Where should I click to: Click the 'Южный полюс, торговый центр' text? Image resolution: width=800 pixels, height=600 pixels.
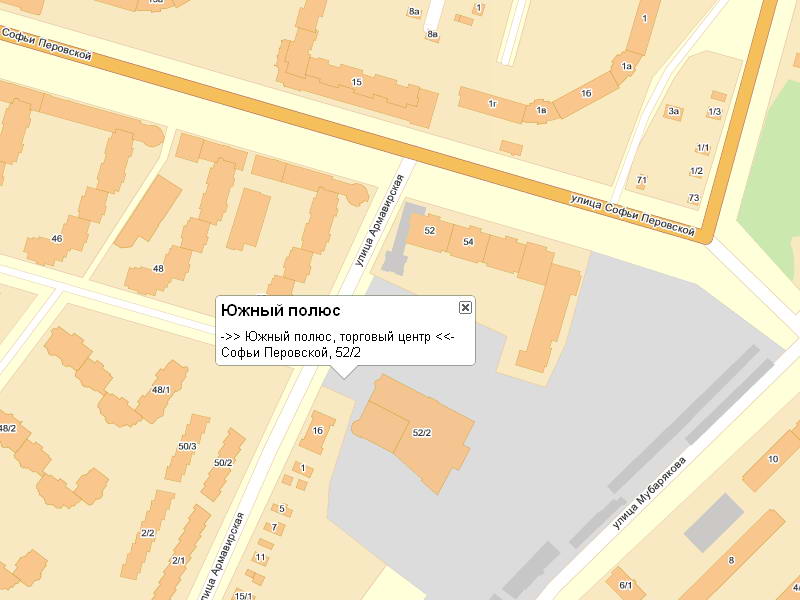coord(338,337)
